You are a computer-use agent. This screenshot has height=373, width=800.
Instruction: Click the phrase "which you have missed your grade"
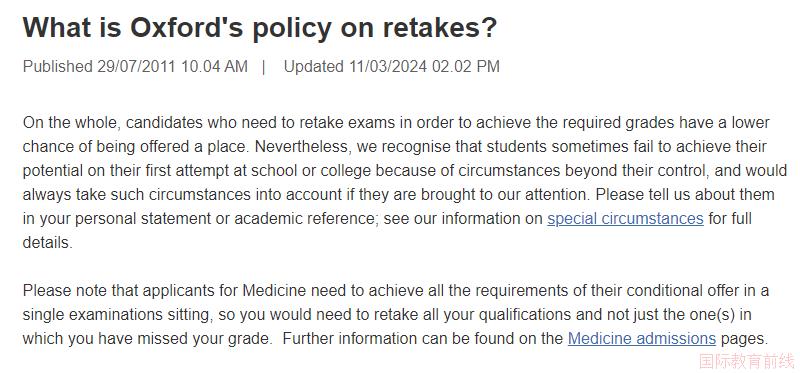(147, 339)
